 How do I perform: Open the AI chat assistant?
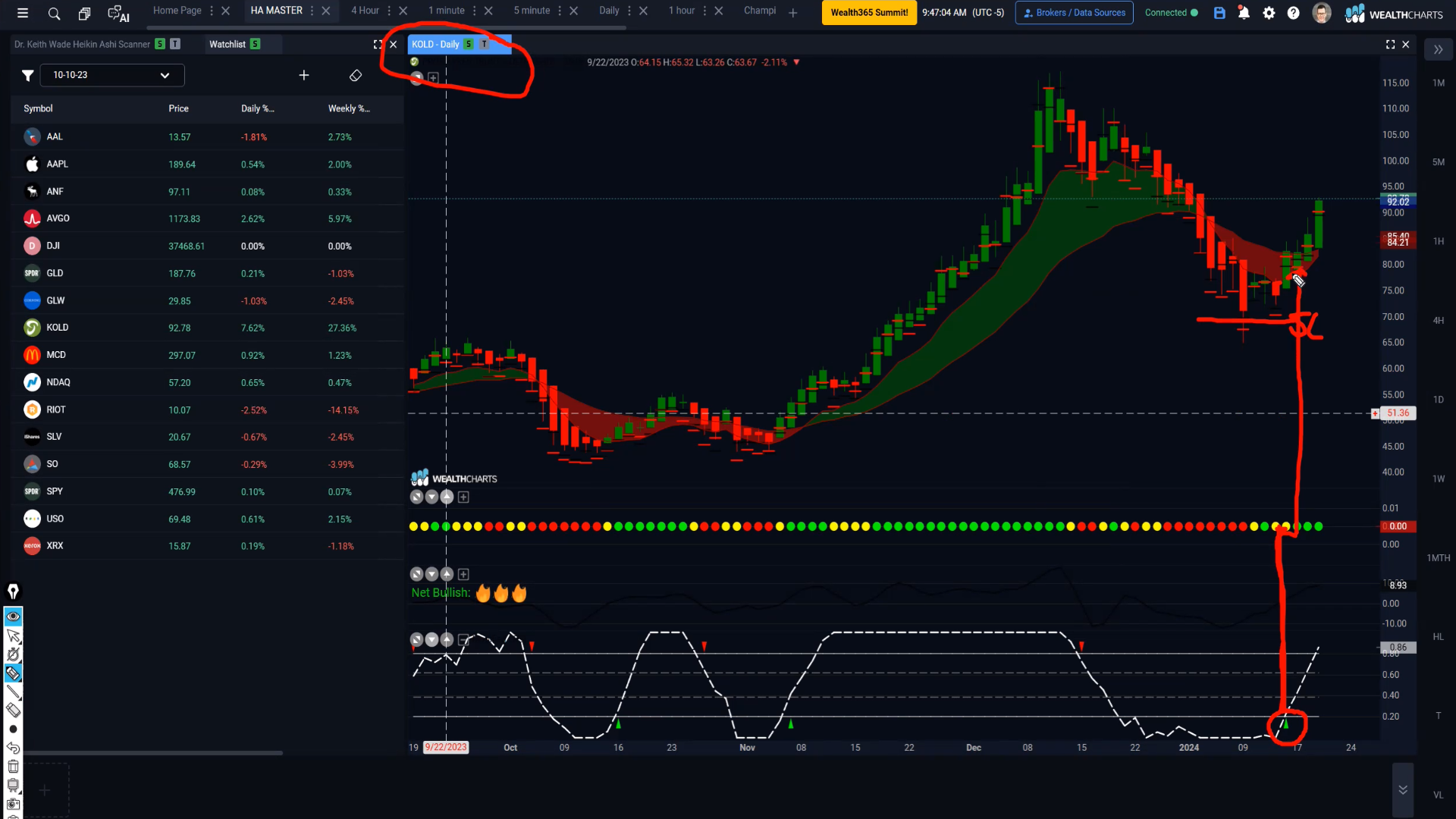[118, 13]
